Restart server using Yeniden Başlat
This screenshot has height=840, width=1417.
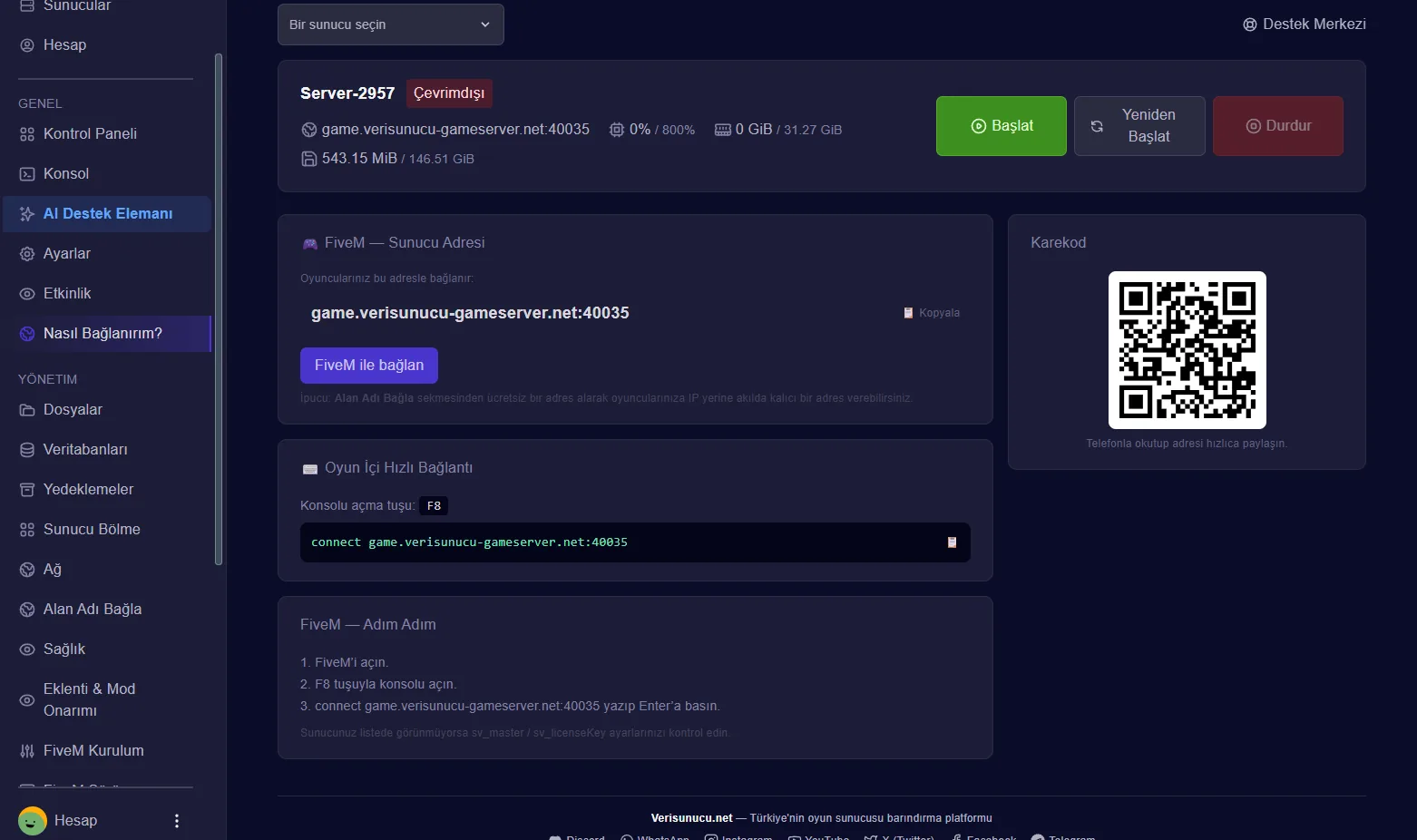1139,126
